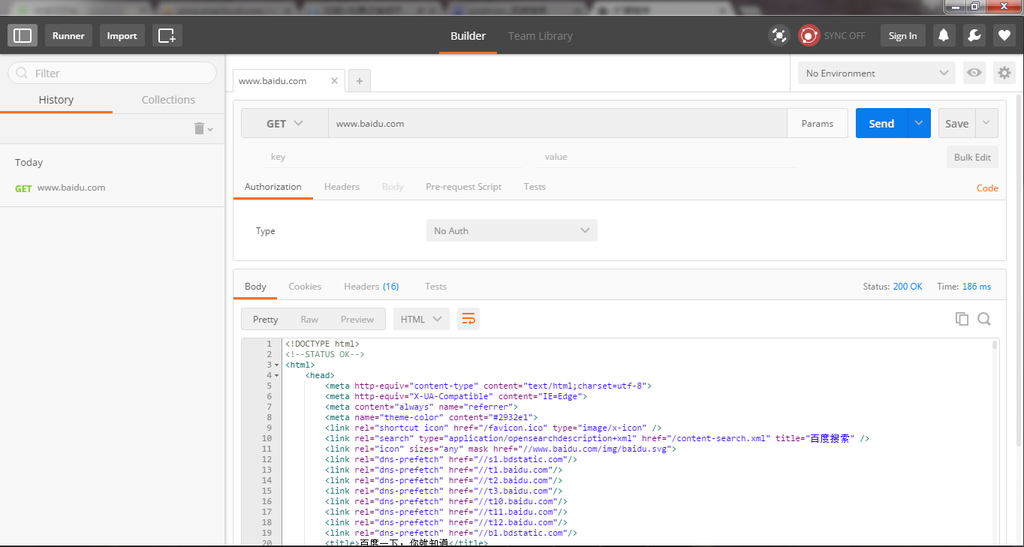Search the response body icon
Image resolution: width=1024 pixels, height=547 pixels.
984,319
